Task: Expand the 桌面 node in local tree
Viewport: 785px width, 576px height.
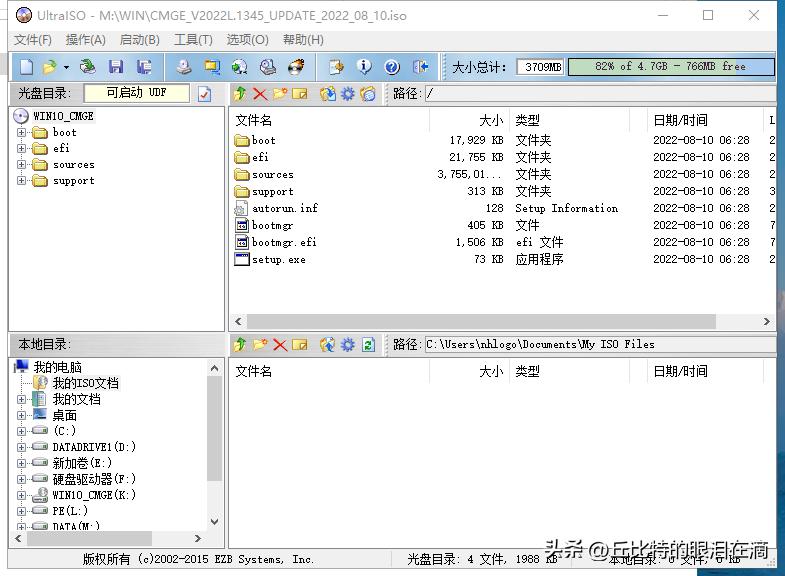Action: click(21, 415)
